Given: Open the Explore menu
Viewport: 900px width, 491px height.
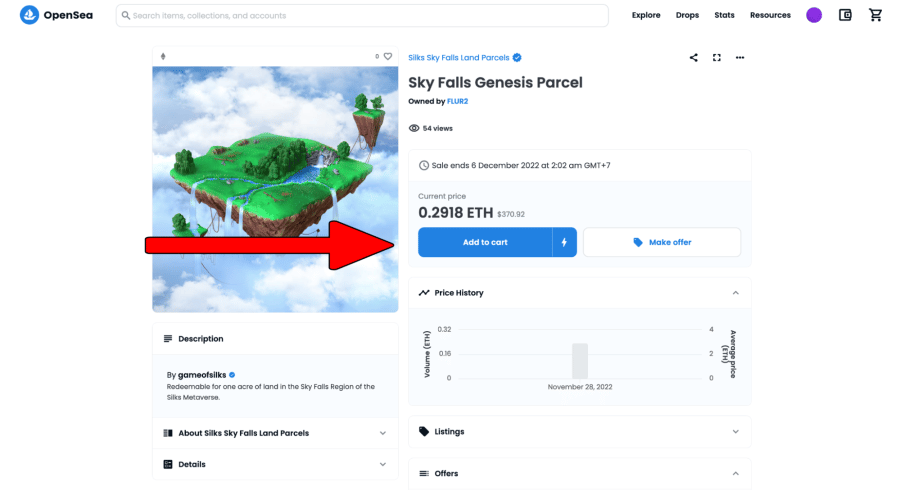Looking at the screenshot, I should (646, 15).
